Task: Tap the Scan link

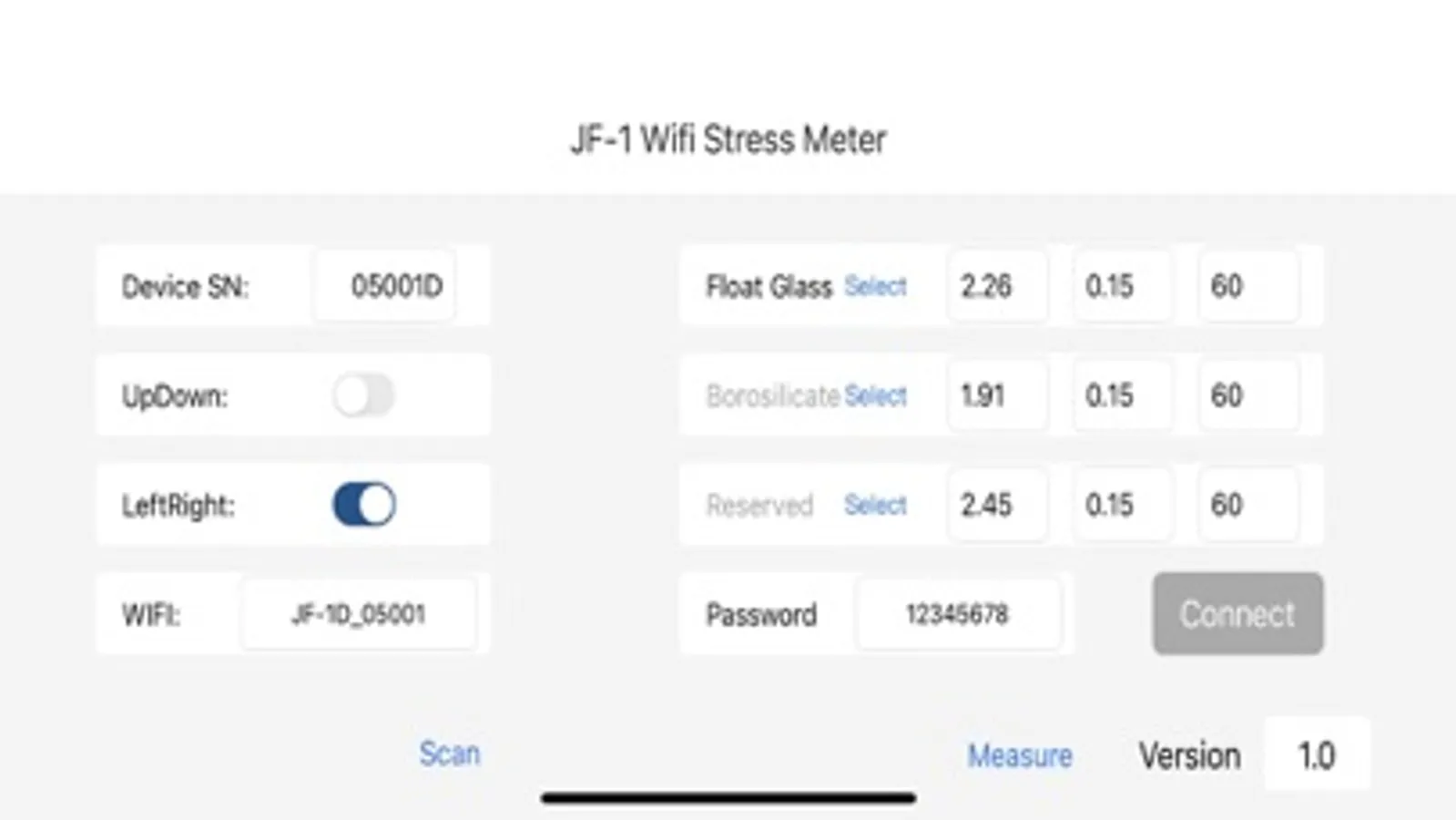Action: pyautogui.click(x=449, y=754)
